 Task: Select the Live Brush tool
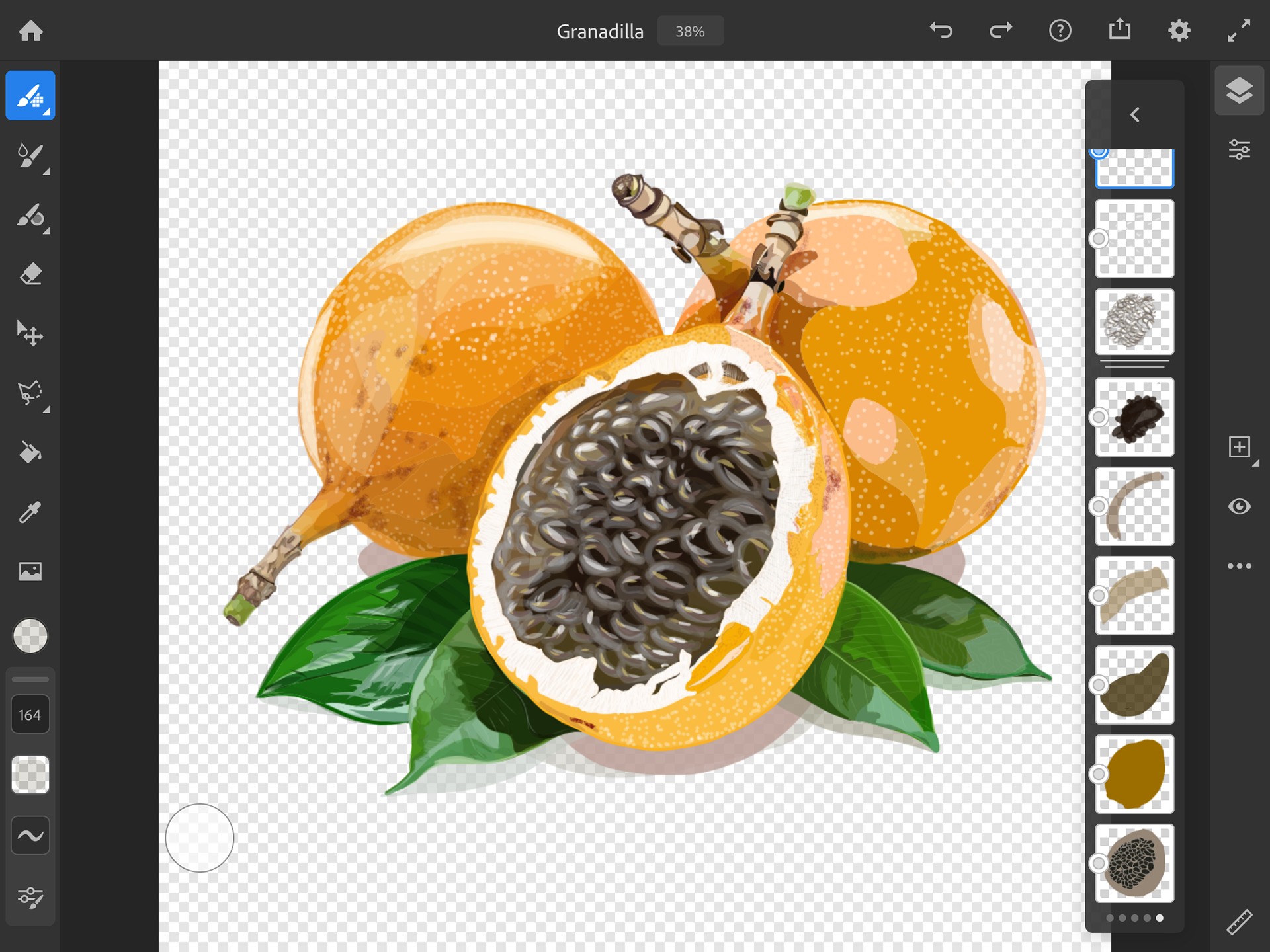pyautogui.click(x=30, y=156)
